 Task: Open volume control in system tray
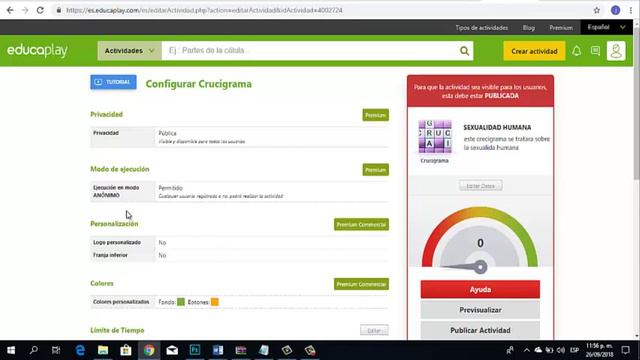pyautogui.click(x=561, y=350)
